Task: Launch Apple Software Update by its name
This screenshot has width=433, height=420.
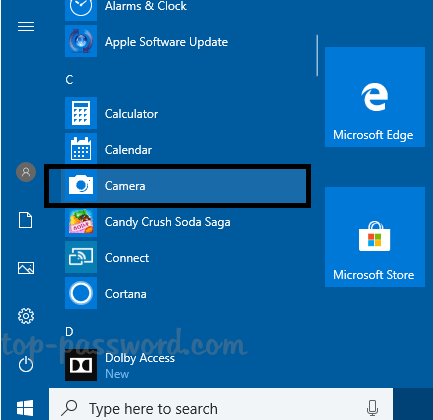Action: (x=166, y=42)
